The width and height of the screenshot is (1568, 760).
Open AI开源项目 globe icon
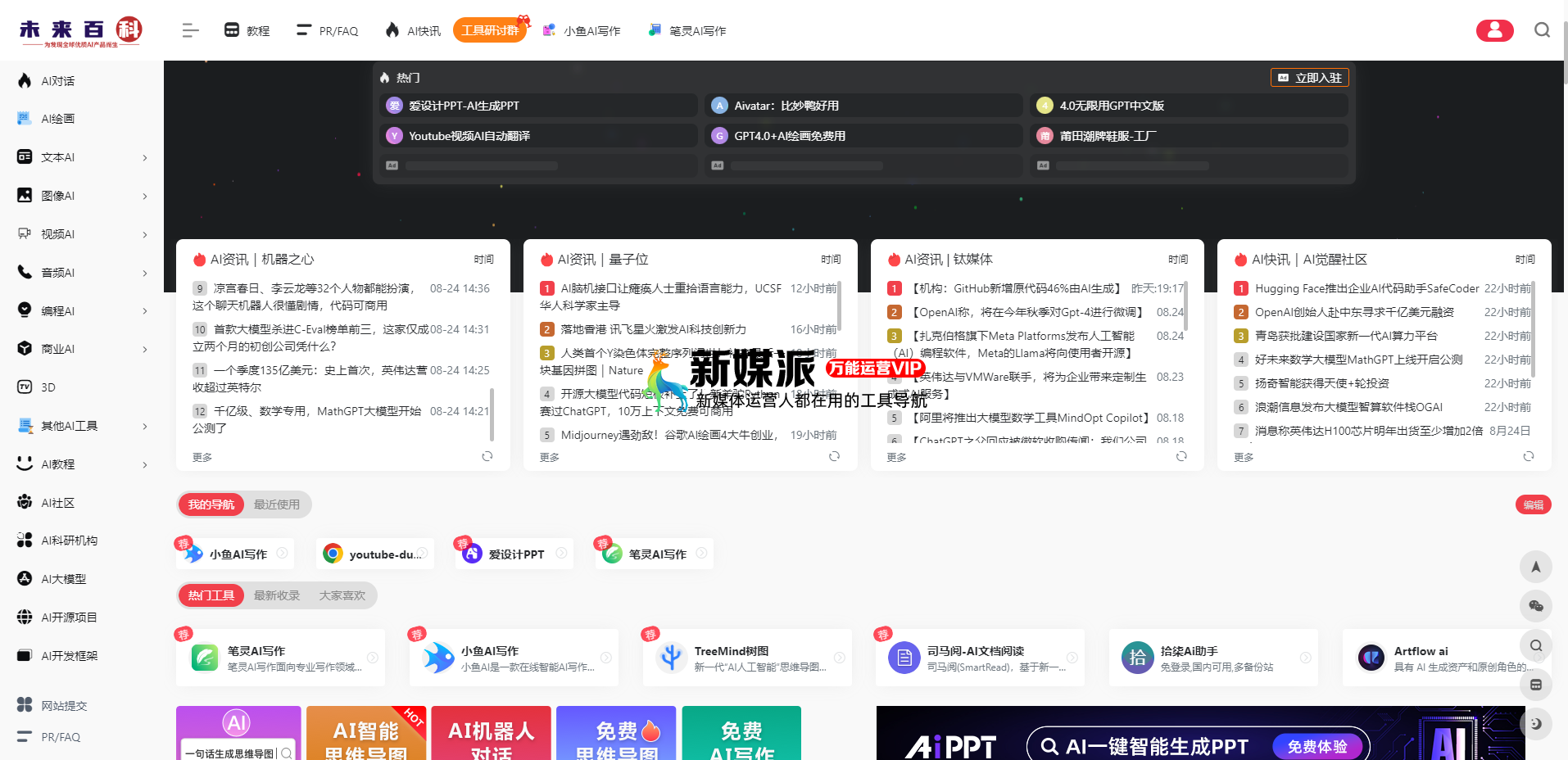[25, 617]
